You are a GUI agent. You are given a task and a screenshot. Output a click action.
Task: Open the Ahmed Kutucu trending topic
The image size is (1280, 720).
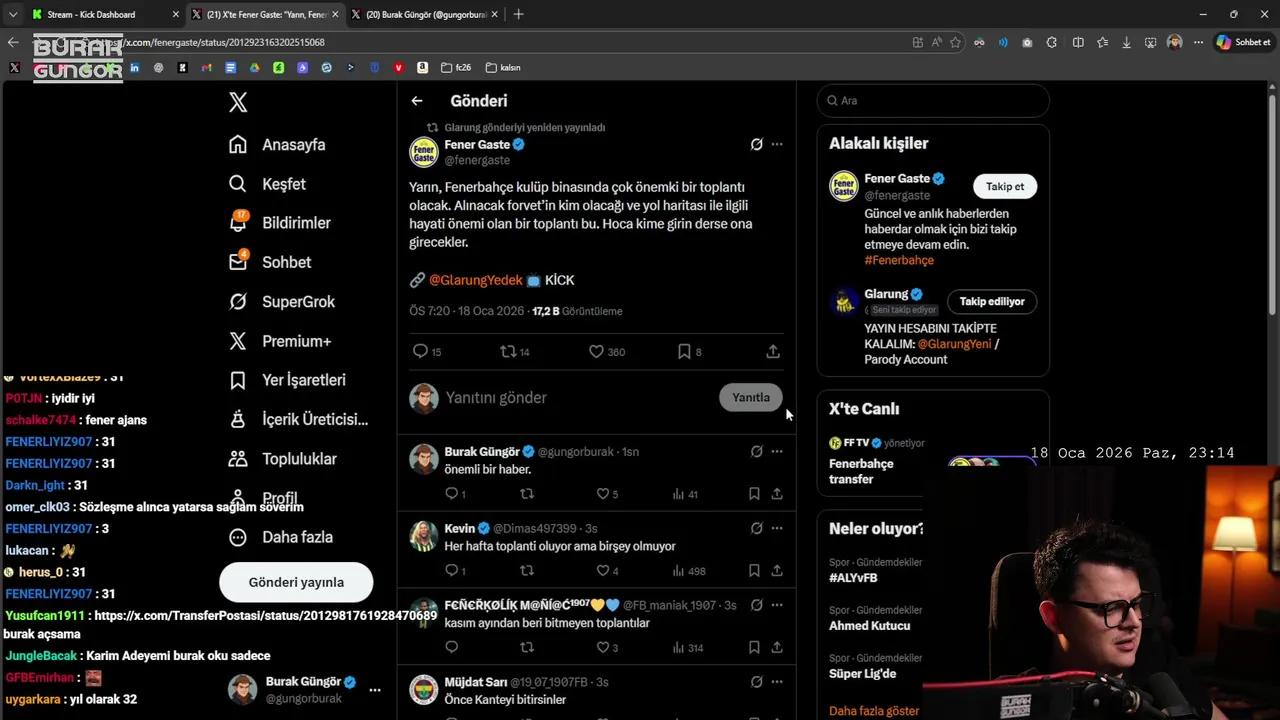869,626
